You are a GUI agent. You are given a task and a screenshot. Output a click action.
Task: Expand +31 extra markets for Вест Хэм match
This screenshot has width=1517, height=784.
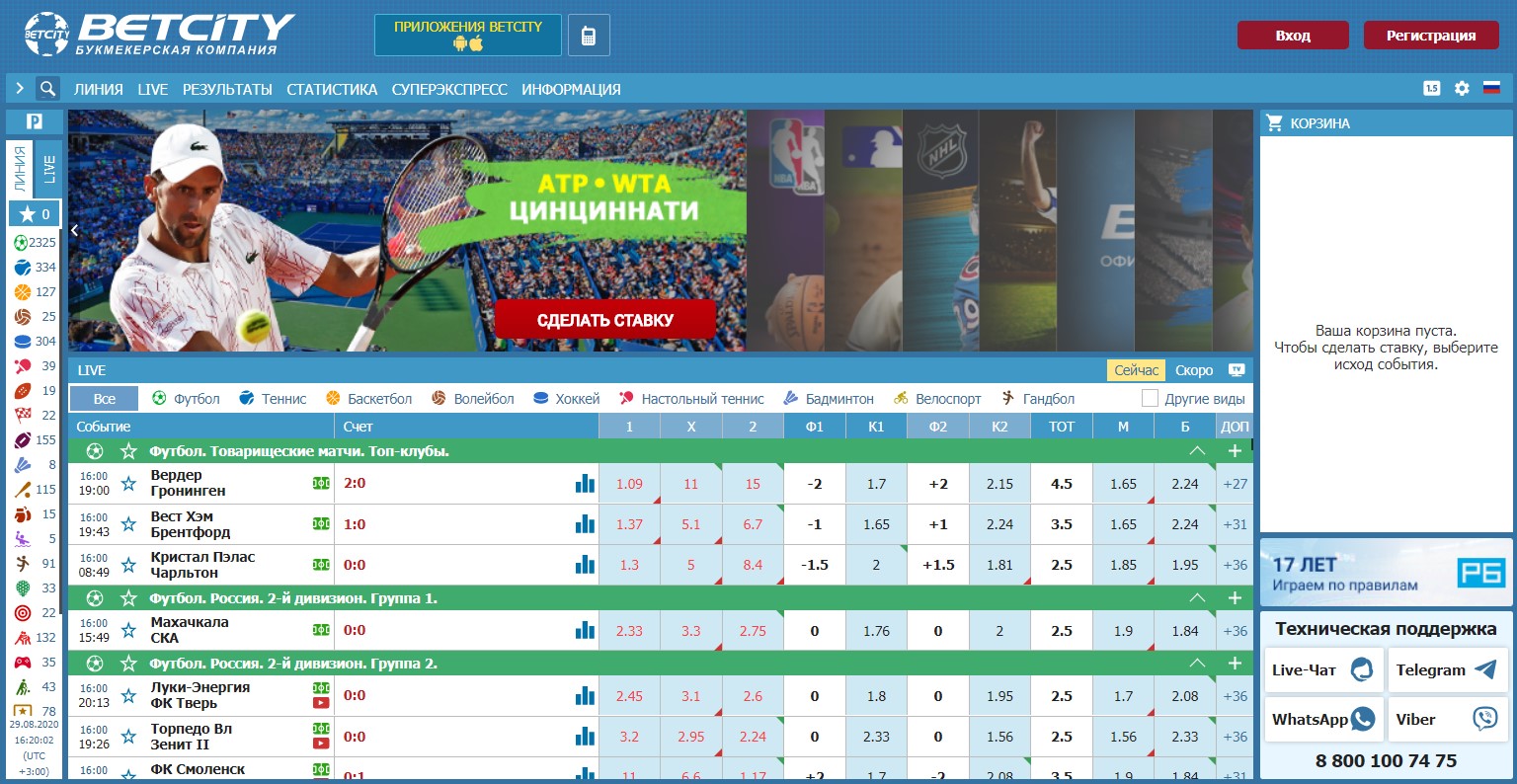tap(1235, 524)
